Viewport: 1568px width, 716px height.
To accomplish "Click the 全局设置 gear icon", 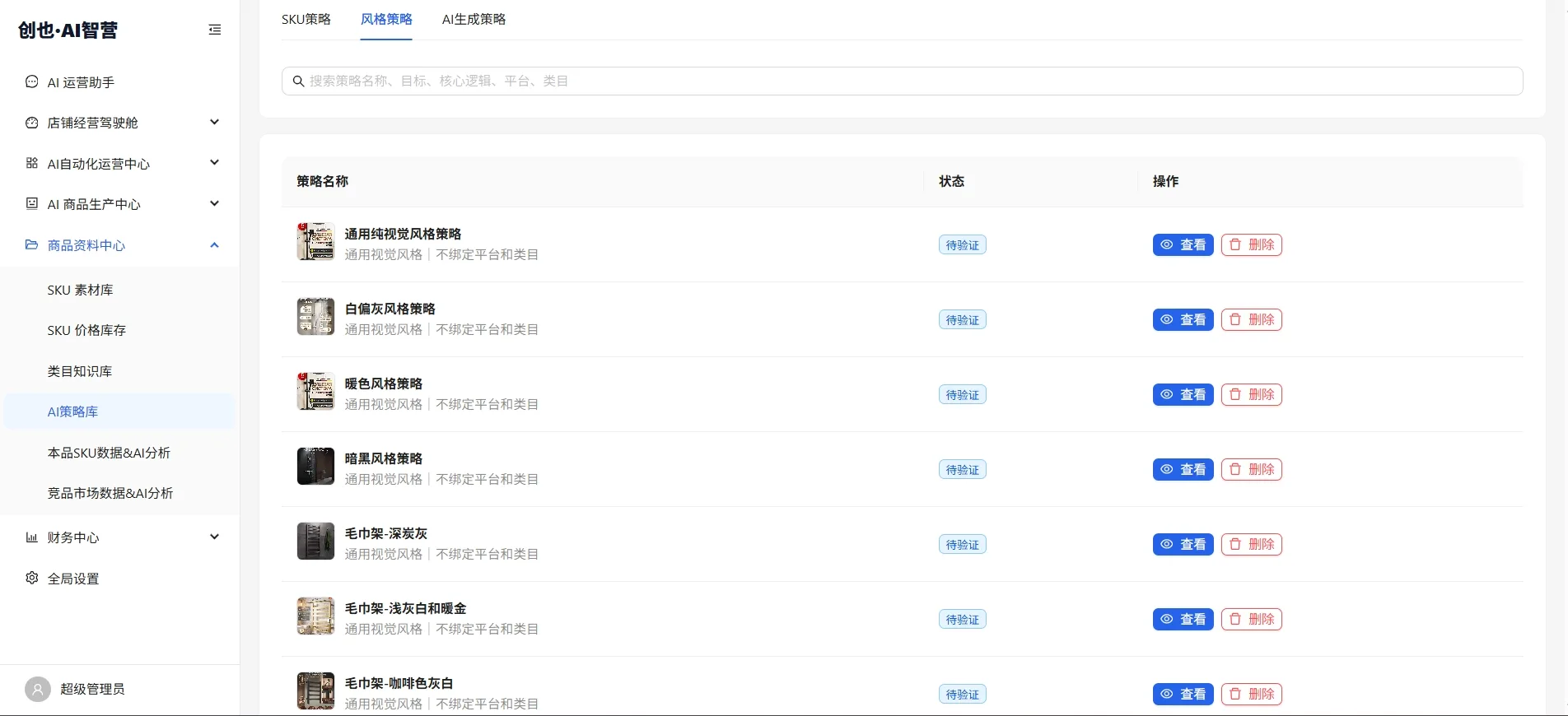I will (x=32, y=578).
